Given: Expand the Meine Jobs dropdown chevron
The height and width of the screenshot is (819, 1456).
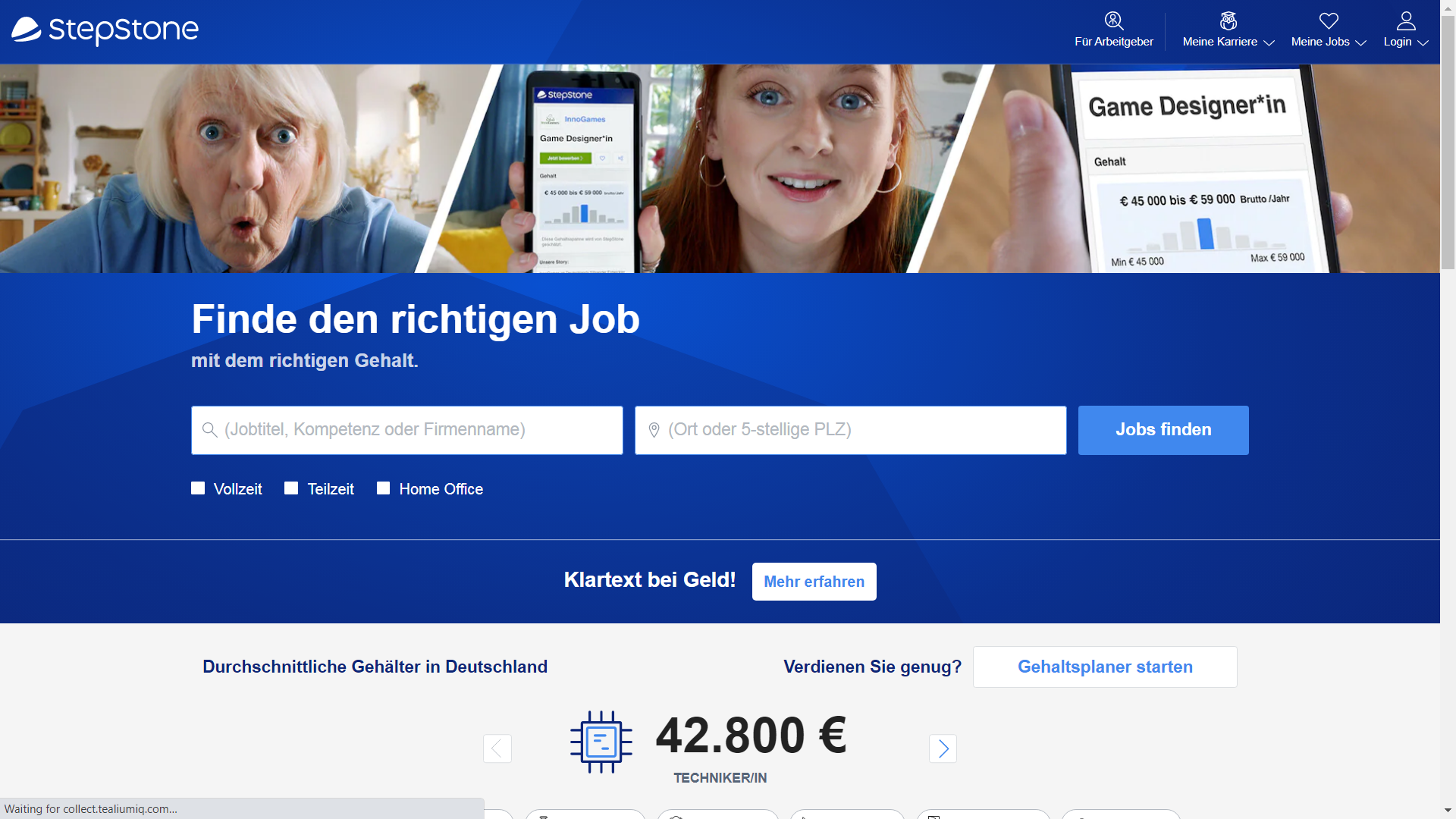Looking at the screenshot, I should 1360,42.
